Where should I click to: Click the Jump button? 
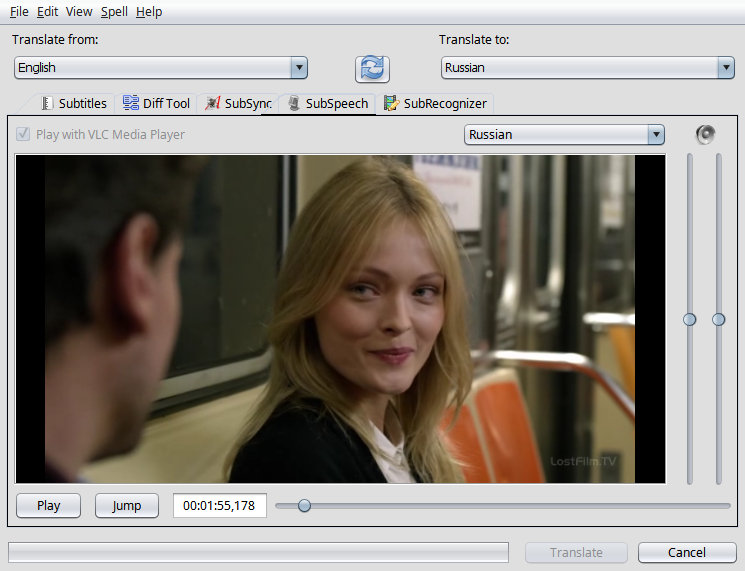[x=126, y=505]
